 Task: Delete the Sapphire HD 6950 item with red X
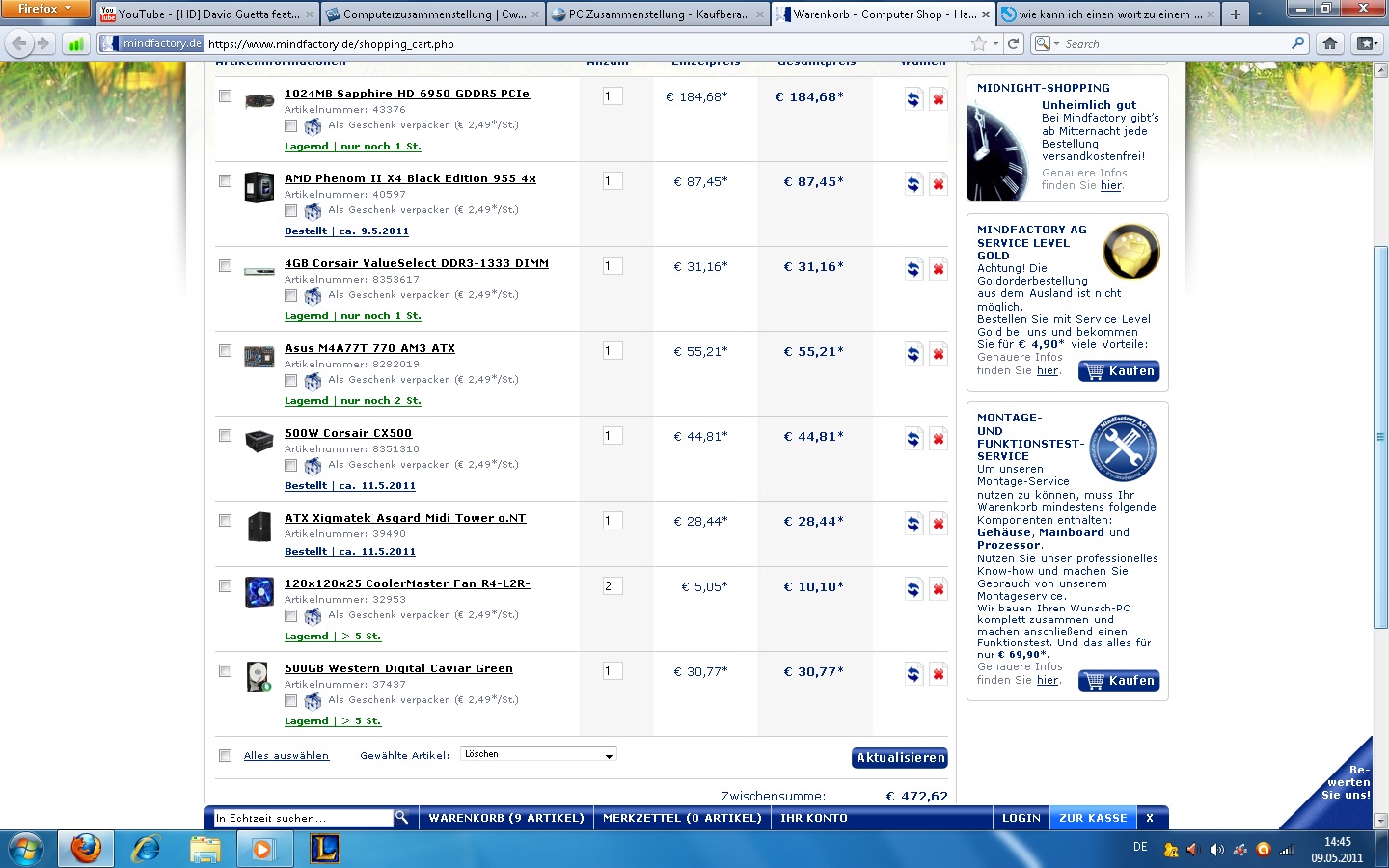(x=939, y=98)
